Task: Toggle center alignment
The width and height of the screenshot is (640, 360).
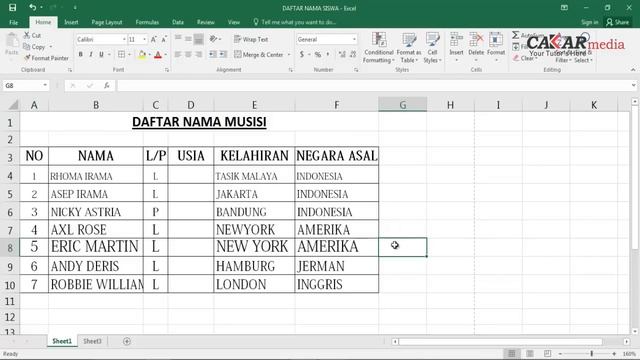Action: (x=188, y=54)
